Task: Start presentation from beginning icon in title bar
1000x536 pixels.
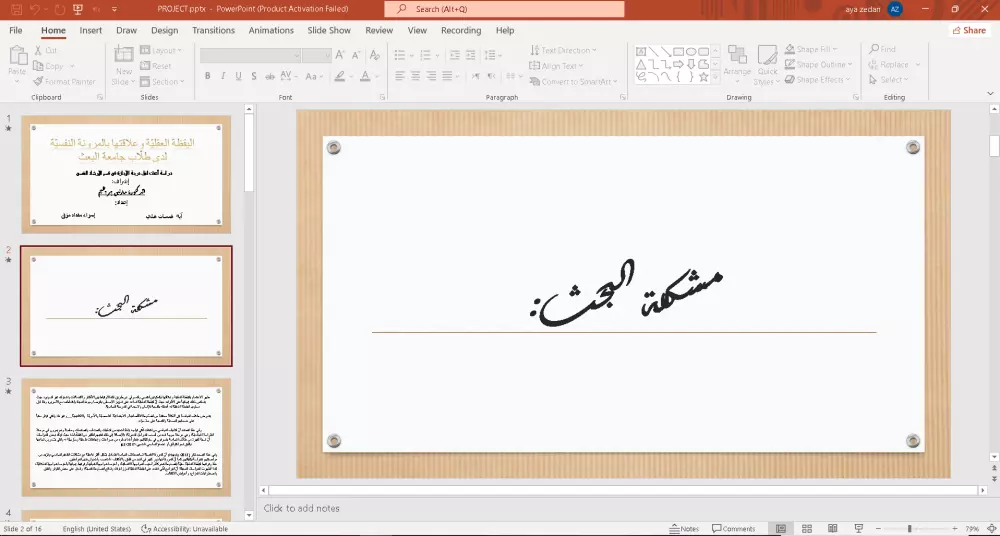Action: click(78, 9)
